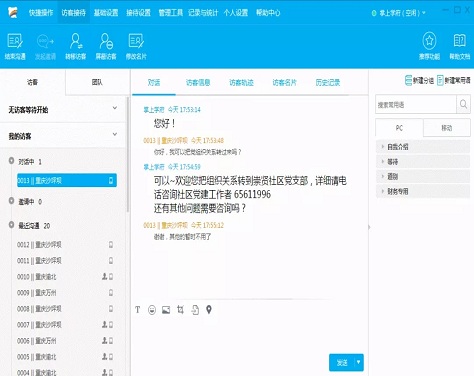
Task: Open the 管理工具 menu
Action: click(171, 13)
